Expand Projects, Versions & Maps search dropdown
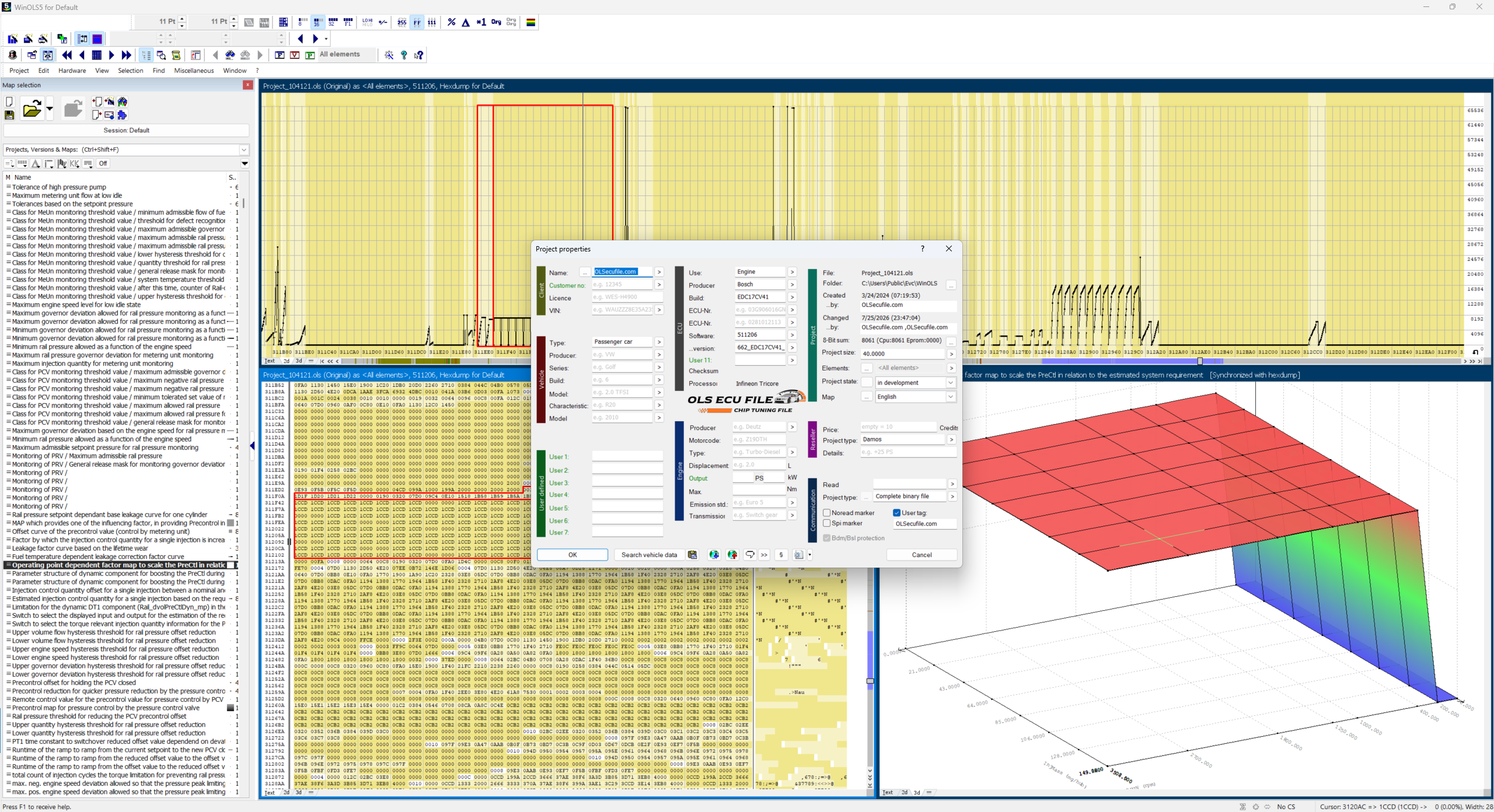Screen dimensions: 1494x812 pyautogui.click(x=244, y=150)
